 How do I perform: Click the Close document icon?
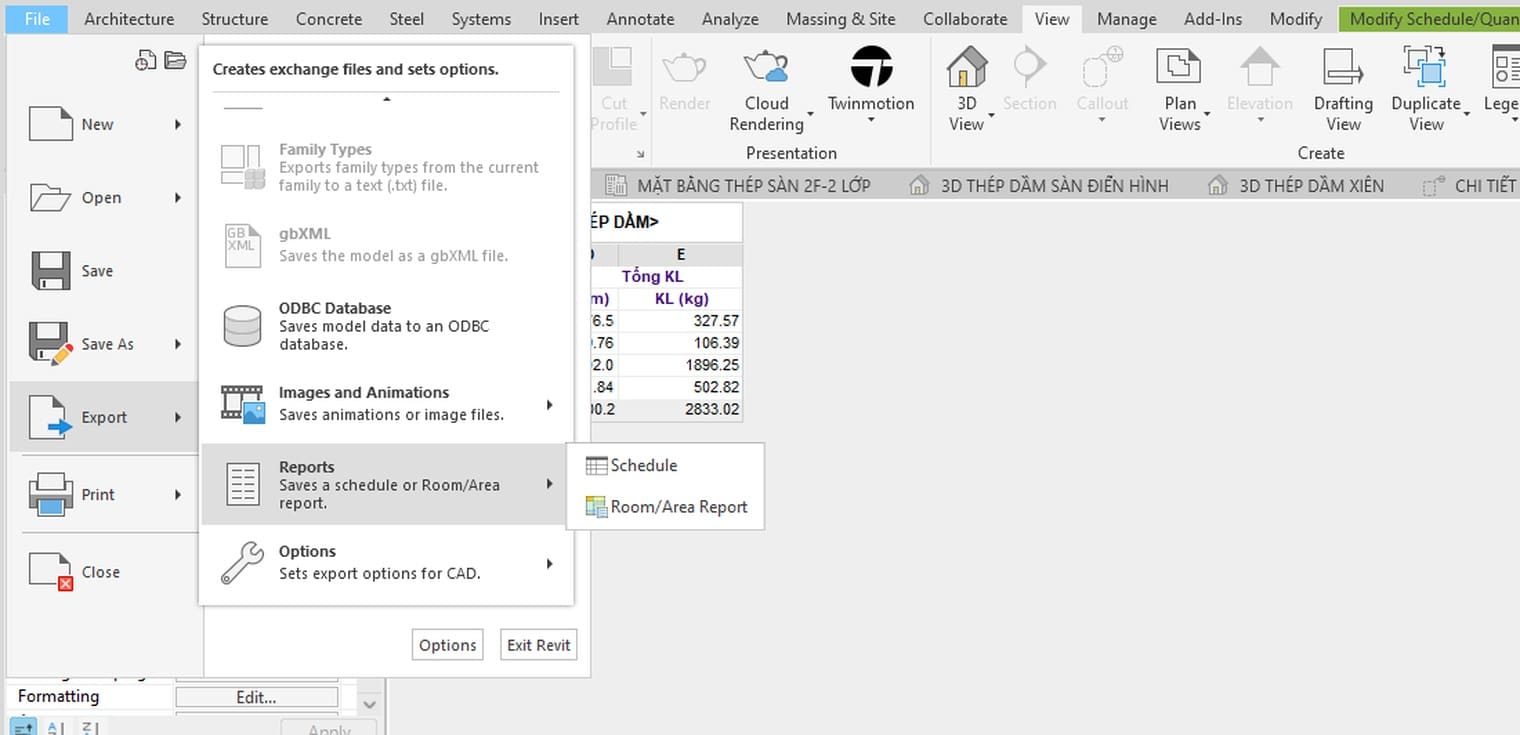point(51,571)
